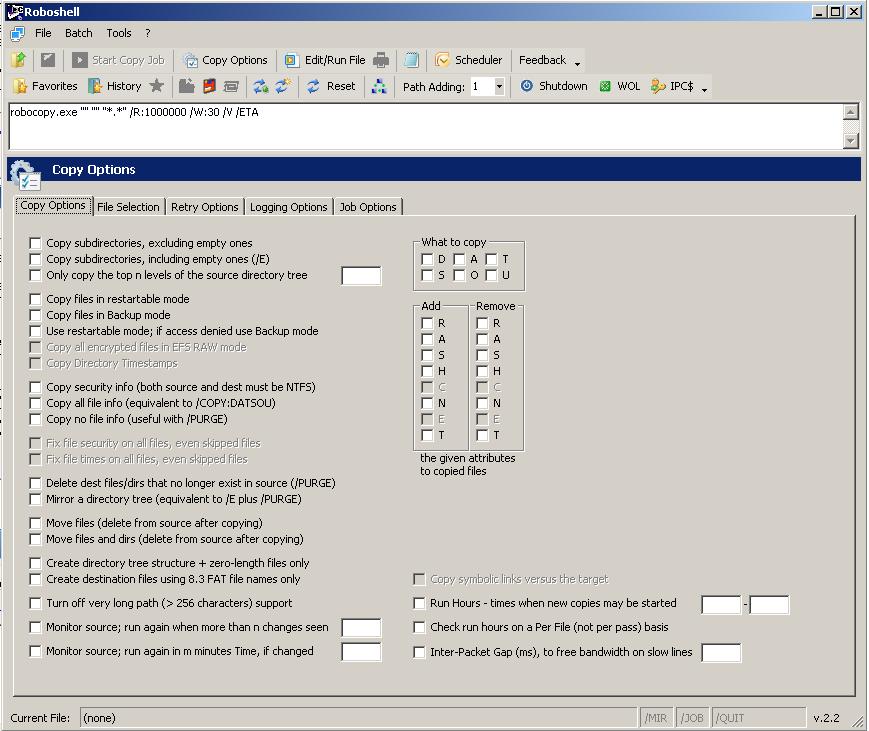Click command box scrollbar up arrow
The image size is (869, 731).
851,112
